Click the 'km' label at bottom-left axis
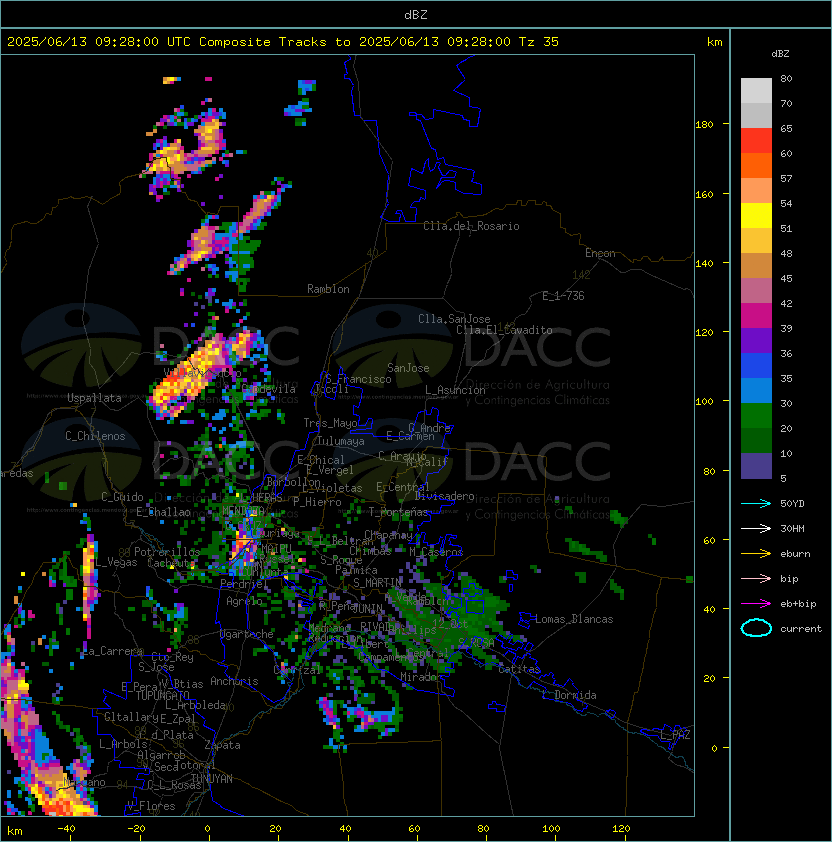 coord(15,831)
